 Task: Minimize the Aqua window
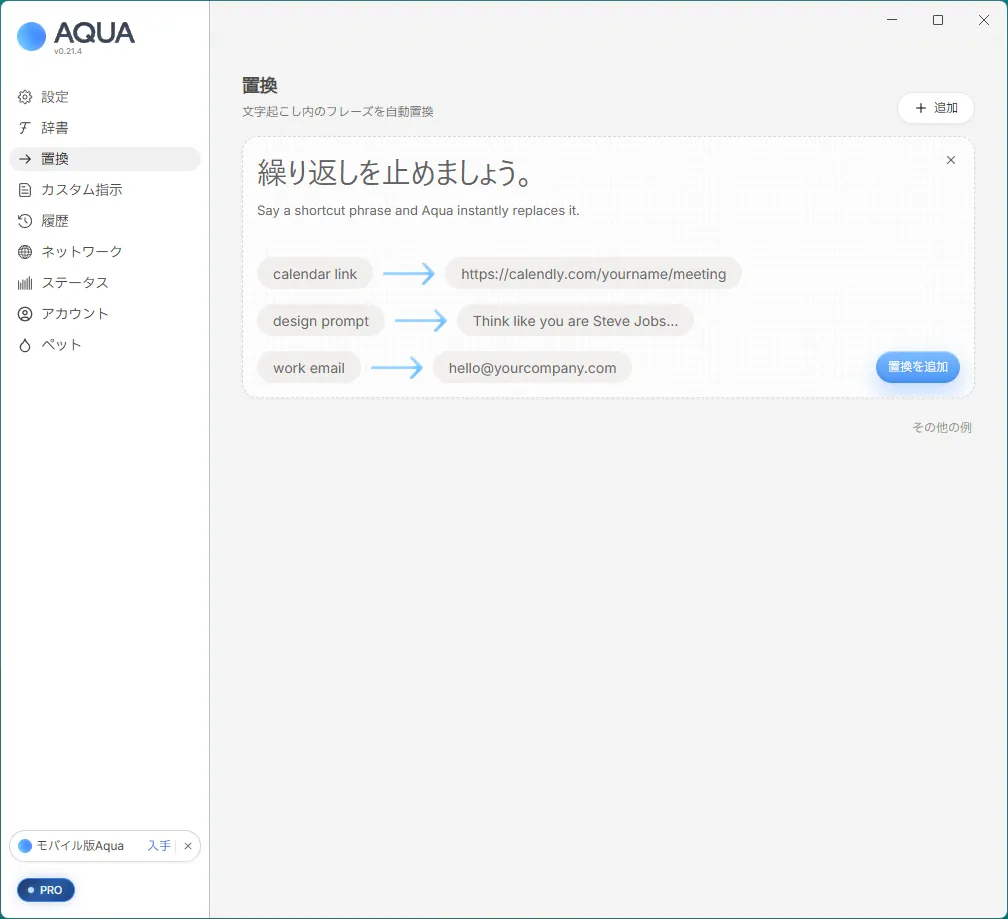pos(892,20)
